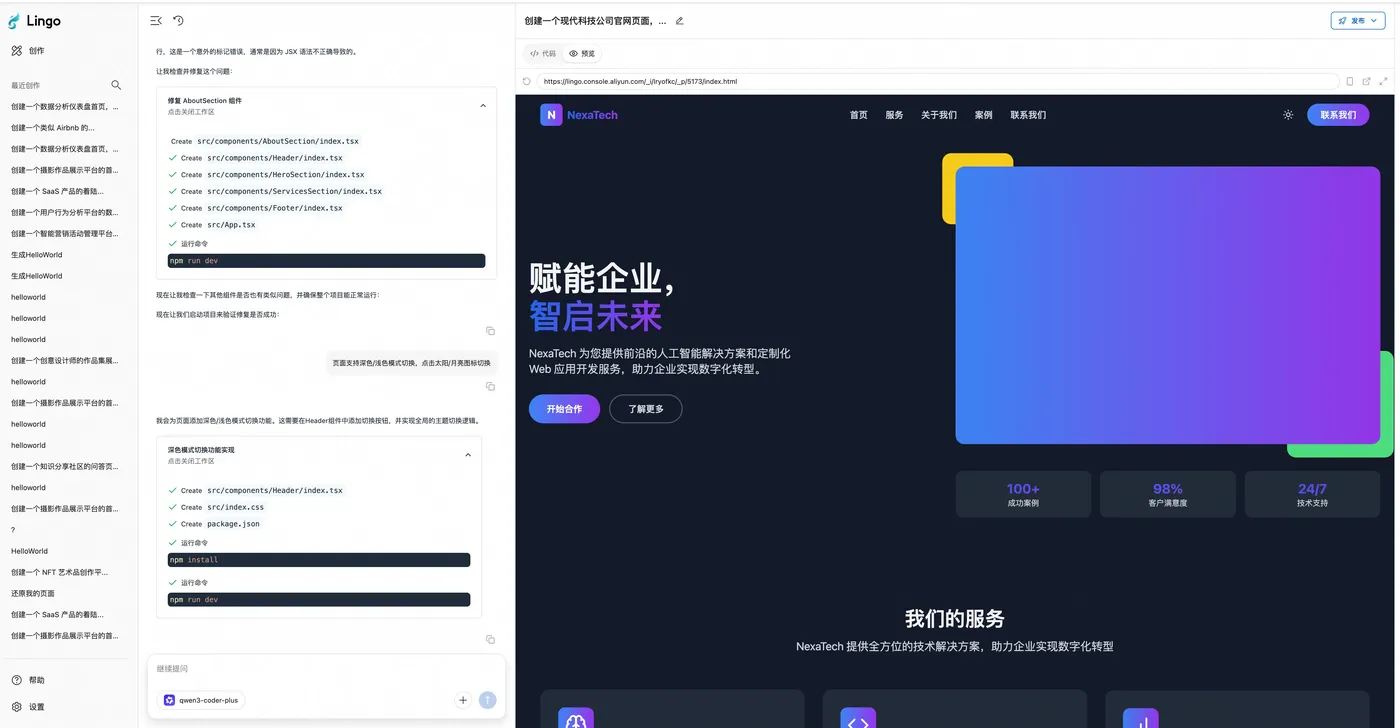Click 案例 in the preview navigation
The width and height of the screenshot is (1400, 728).
984,115
